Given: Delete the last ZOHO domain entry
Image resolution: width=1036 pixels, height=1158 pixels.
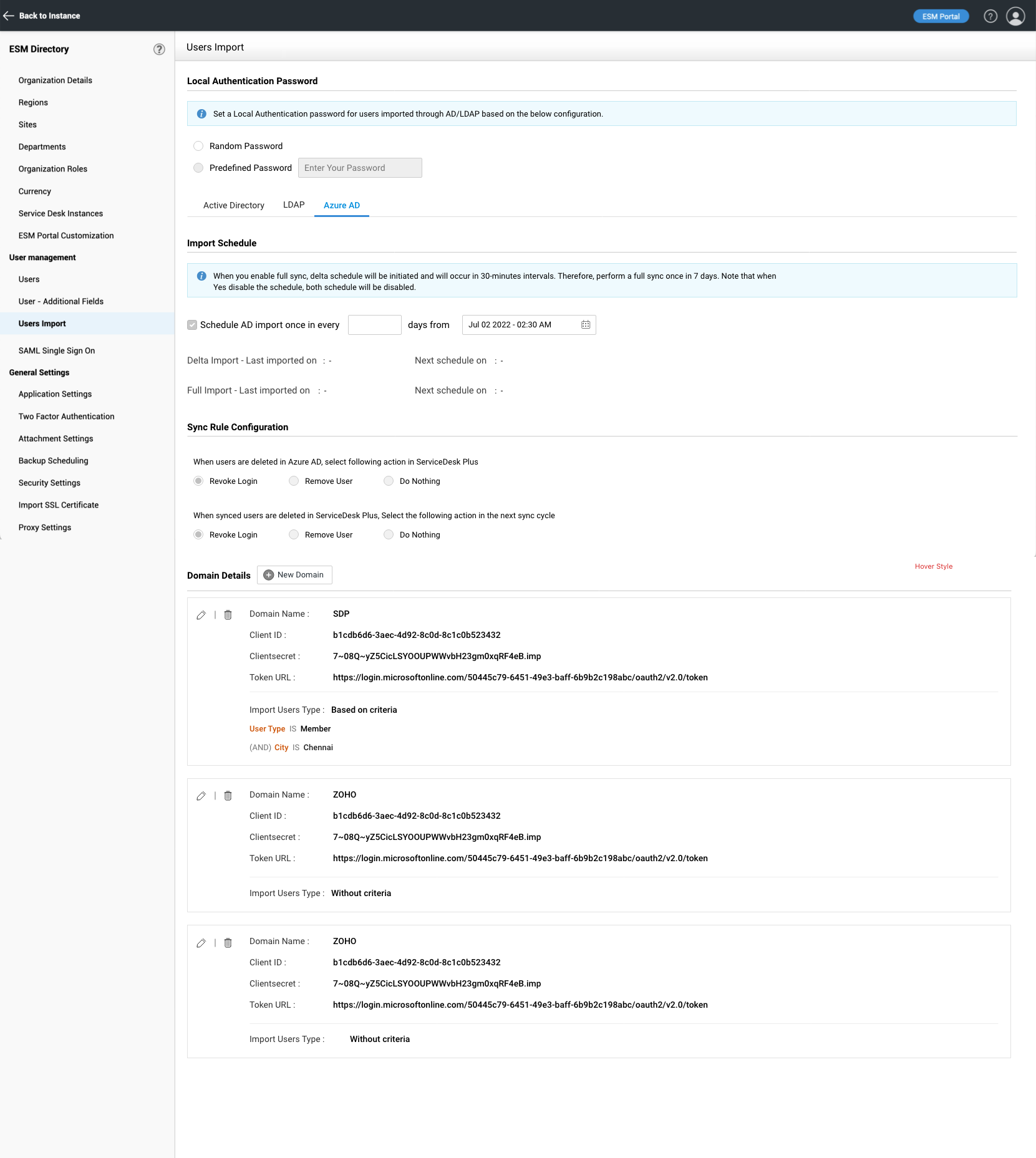Looking at the screenshot, I should [x=228, y=943].
